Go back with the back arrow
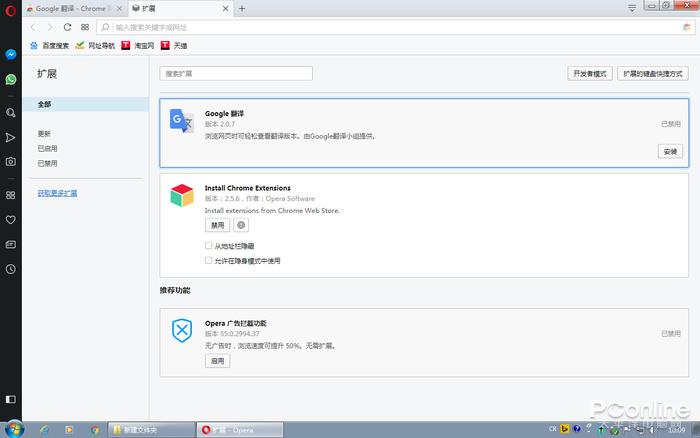The image size is (700, 438). (33, 27)
